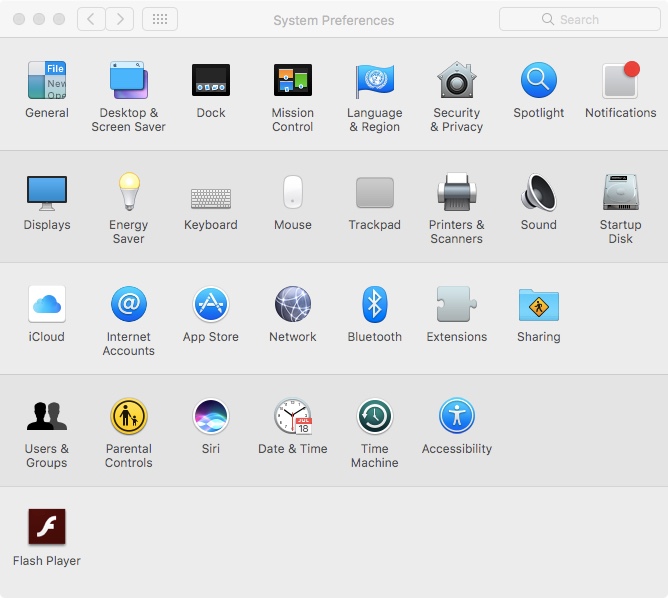Click the Show All grid button
The width and height of the screenshot is (668, 598).
[x=160, y=19]
